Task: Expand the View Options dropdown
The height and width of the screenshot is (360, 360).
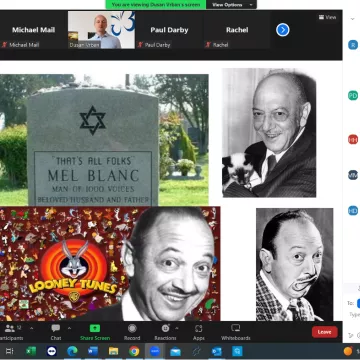Action: click(x=231, y=5)
